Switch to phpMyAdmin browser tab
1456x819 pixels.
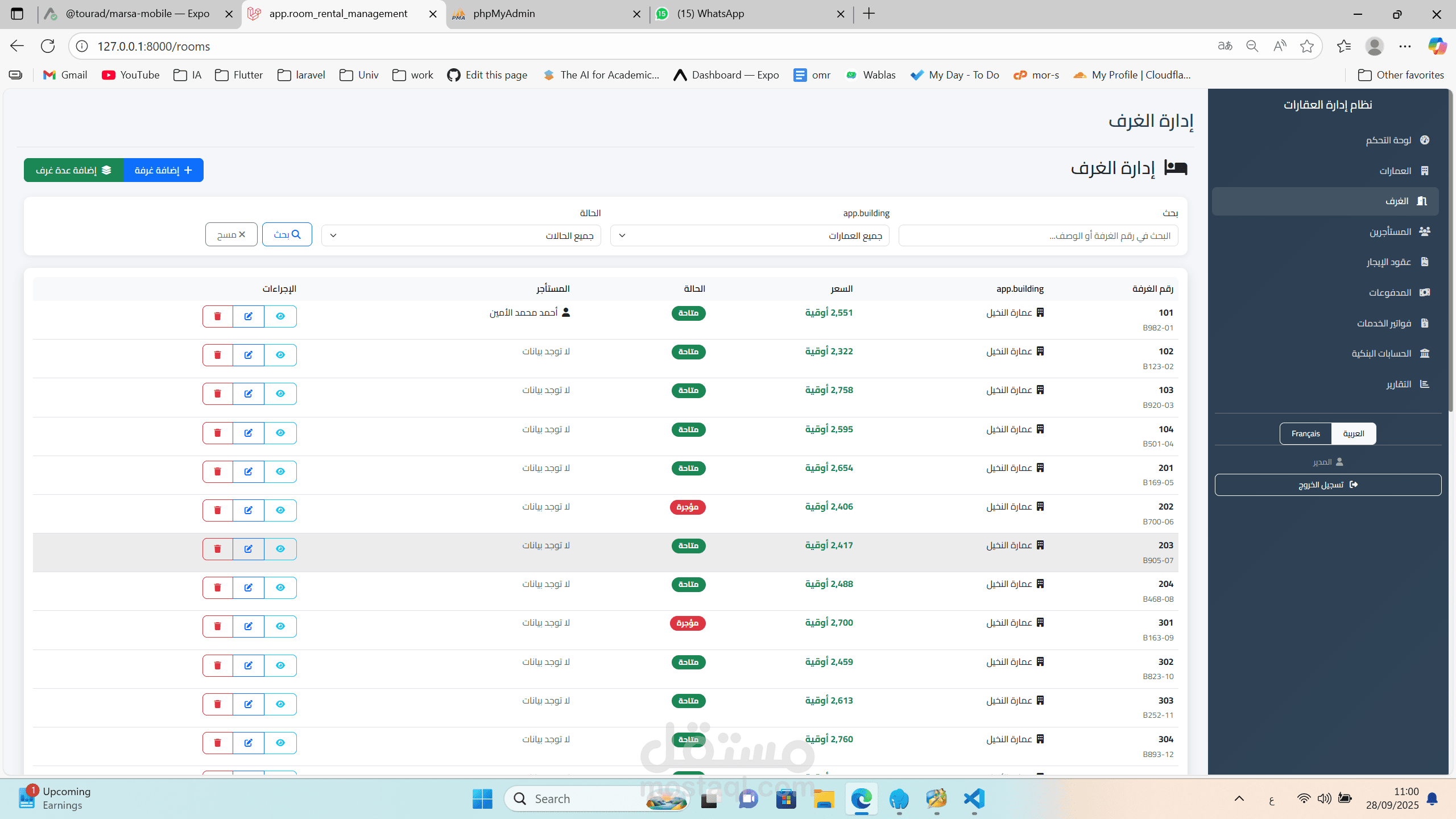(504, 14)
